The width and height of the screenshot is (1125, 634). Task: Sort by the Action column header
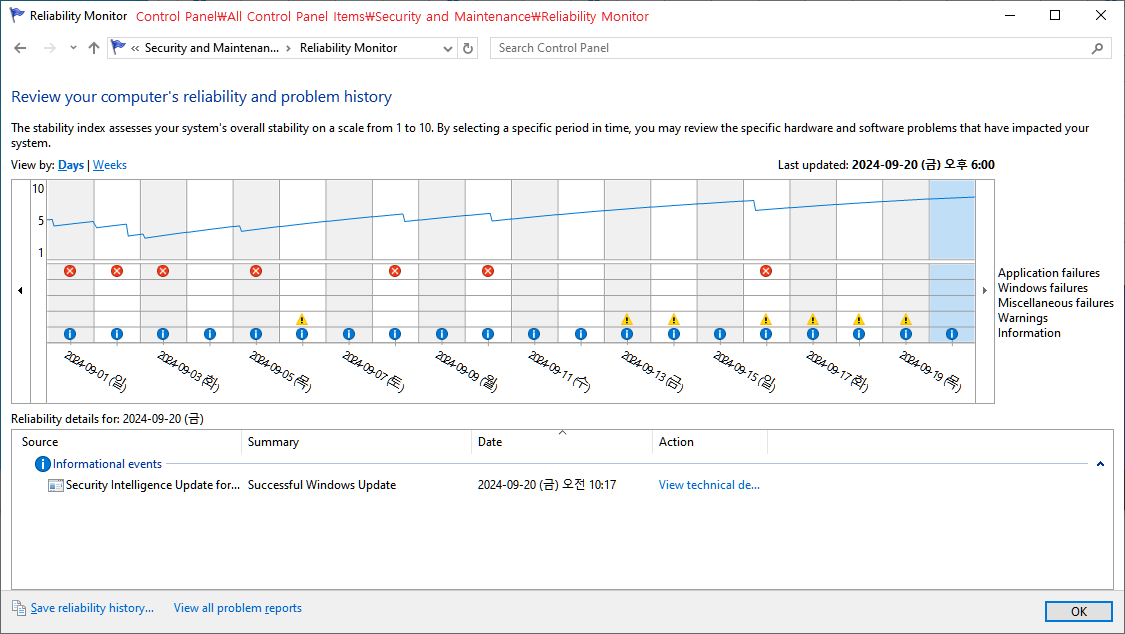pyautogui.click(x=710, y=442)
